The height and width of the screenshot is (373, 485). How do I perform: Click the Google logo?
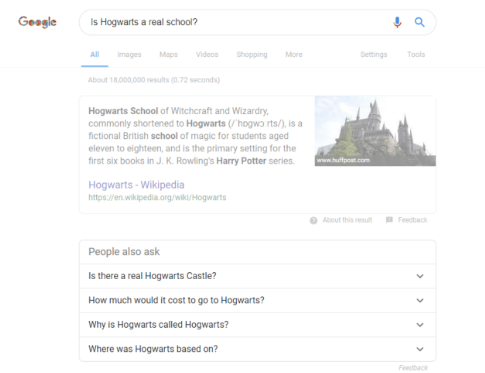pos(37,22)
